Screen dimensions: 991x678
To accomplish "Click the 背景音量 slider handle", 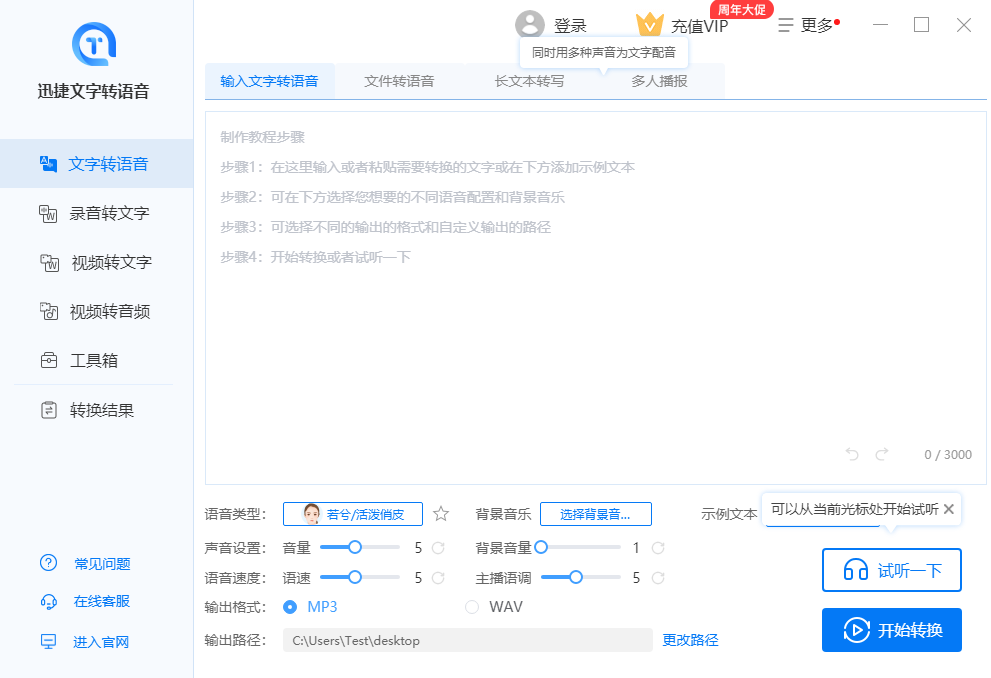I will click(541, 547).
